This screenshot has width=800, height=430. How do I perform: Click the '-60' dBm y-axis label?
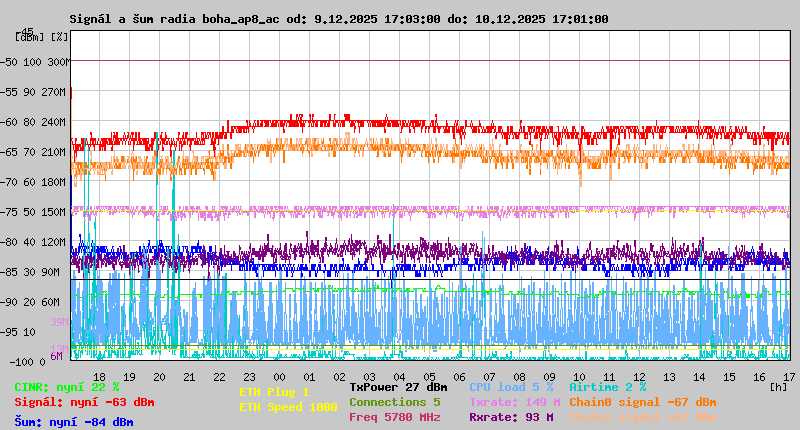tap(9, 122)
